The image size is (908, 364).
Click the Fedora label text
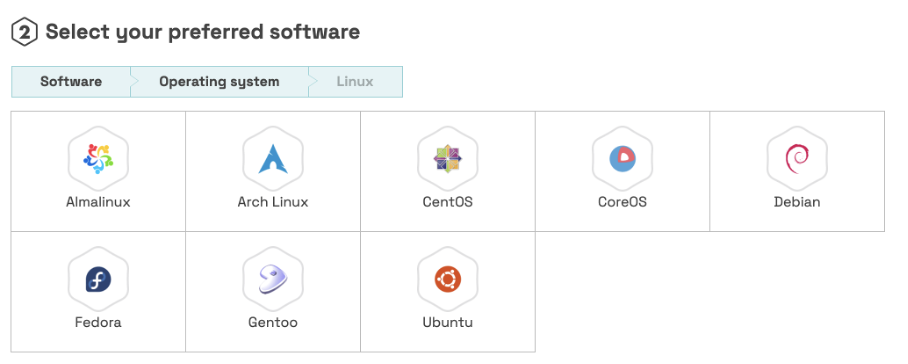(98, 322)
